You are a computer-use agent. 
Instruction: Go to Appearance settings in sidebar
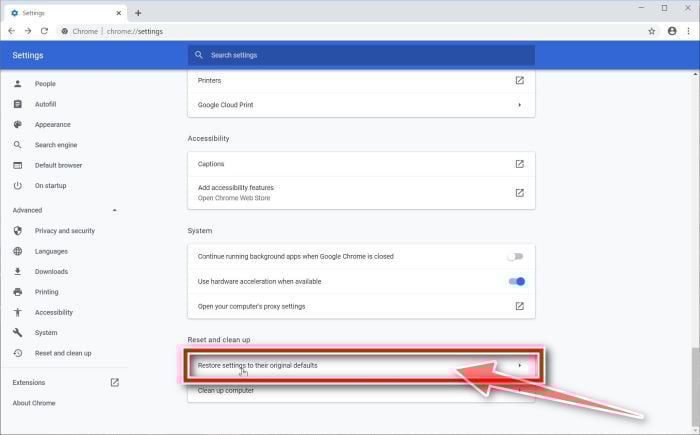[53, 125]
